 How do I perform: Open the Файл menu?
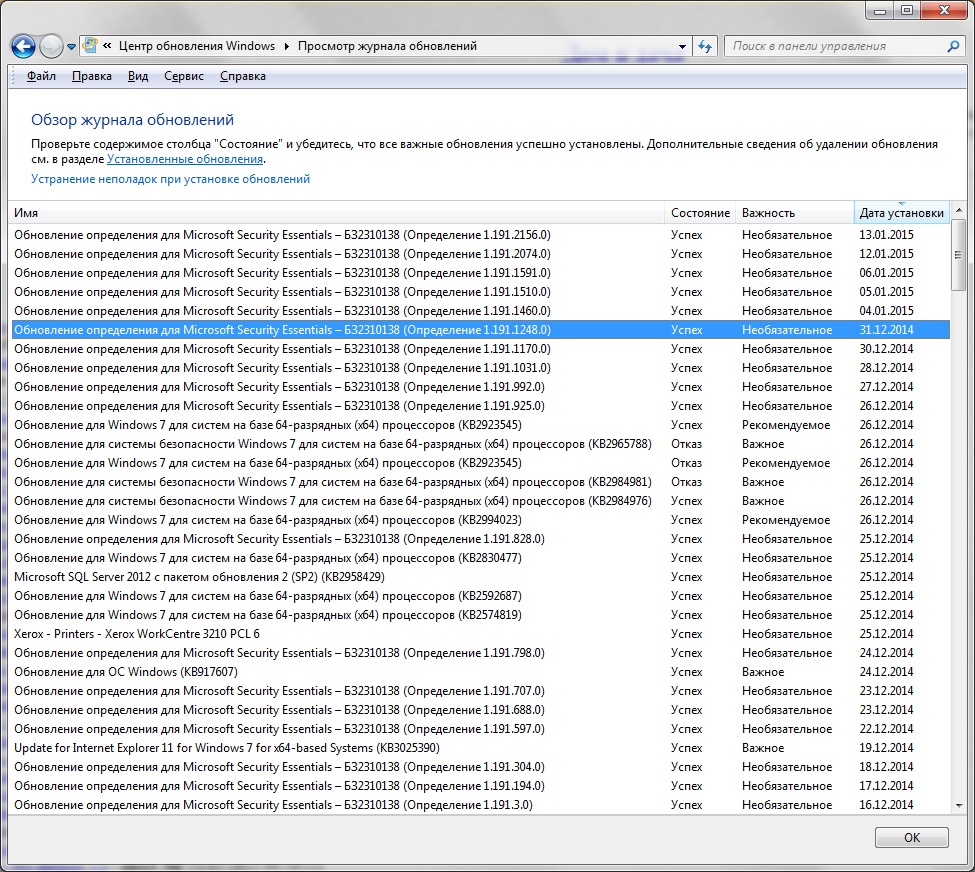(41, 76)
